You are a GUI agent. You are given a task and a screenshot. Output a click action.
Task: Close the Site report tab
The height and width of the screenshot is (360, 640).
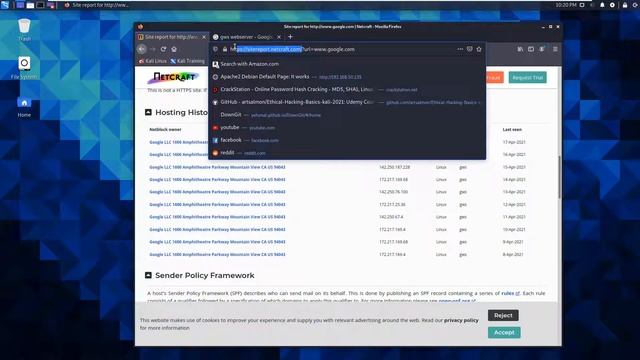[204, 37]
